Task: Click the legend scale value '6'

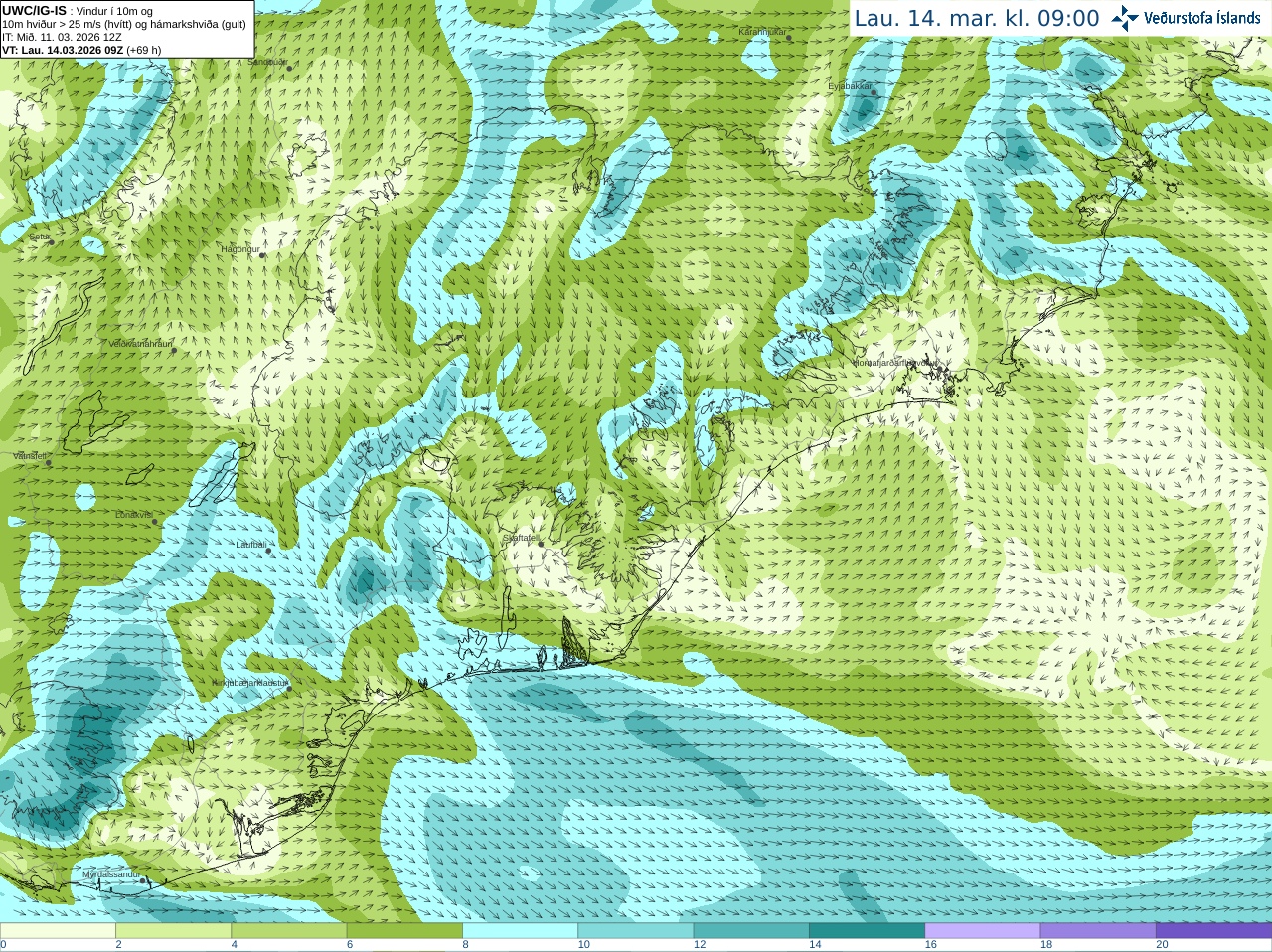Action: coord(350,945)
